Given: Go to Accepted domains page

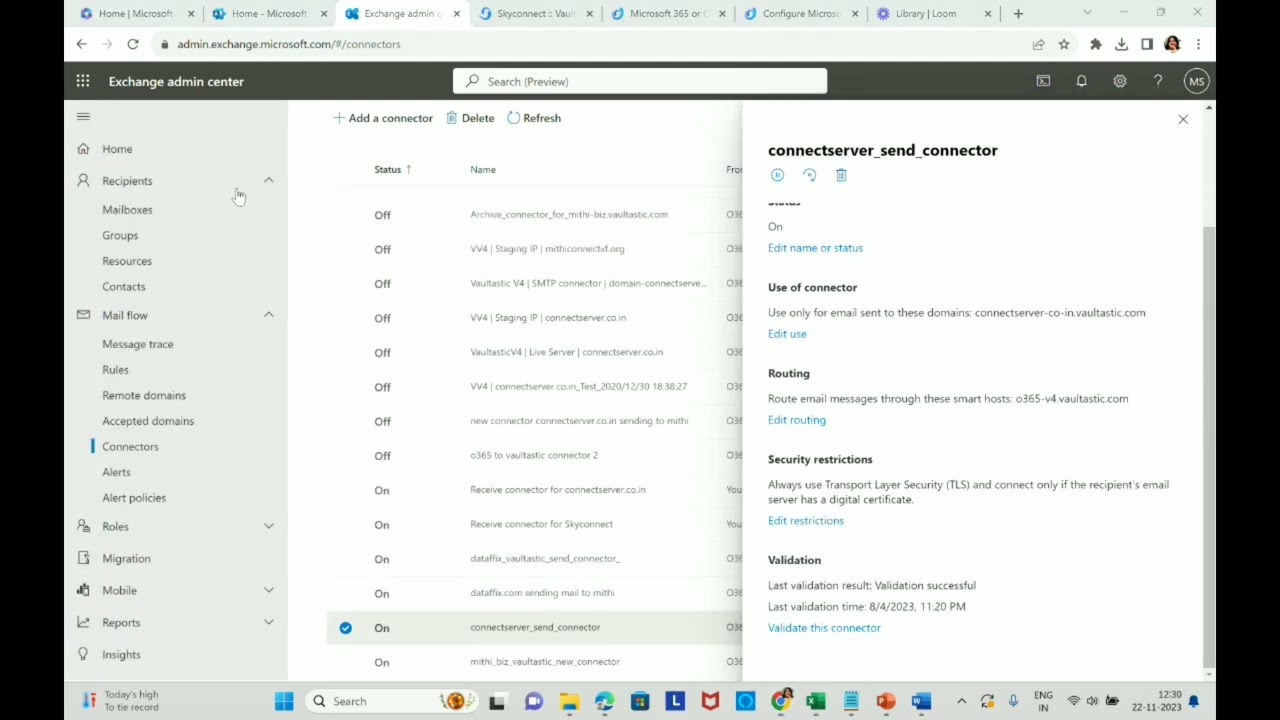Looking at the screenshot, I should pyautogui.click(x=148, y=421).
